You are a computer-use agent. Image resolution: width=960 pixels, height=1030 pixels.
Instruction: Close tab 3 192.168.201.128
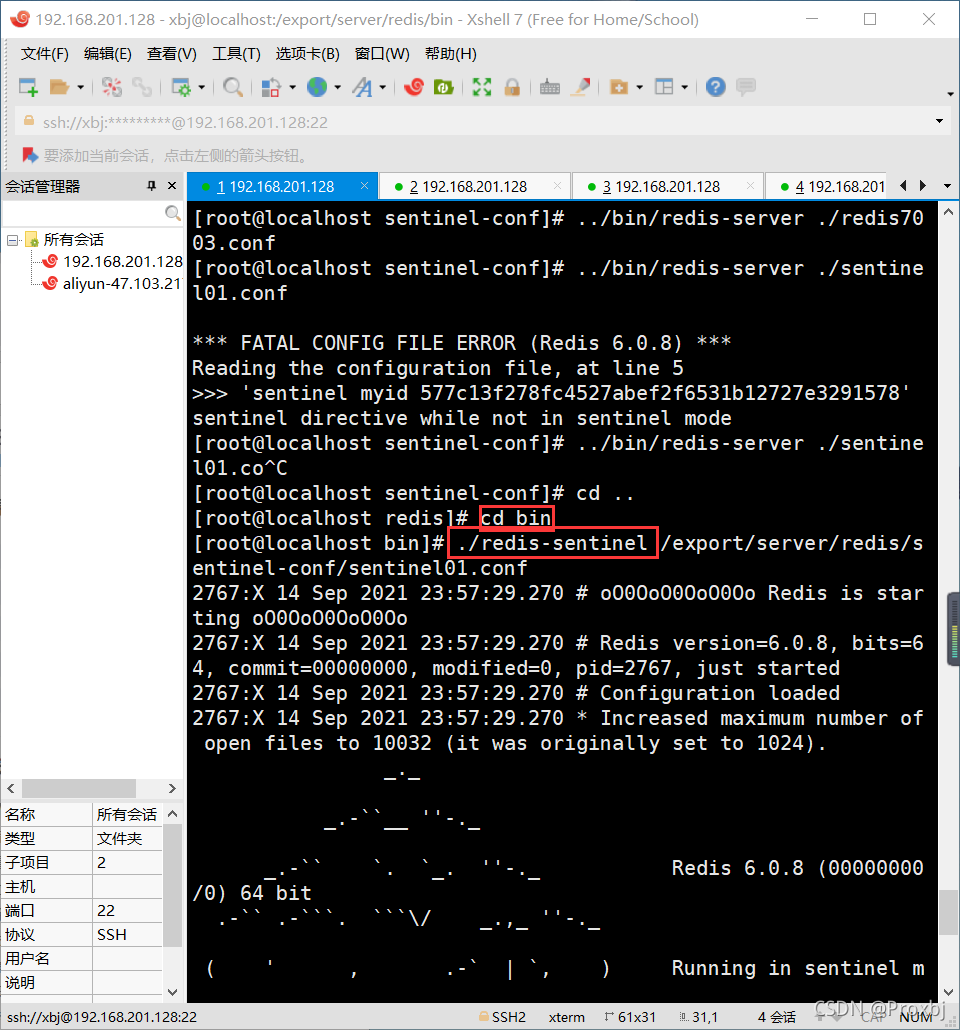[750, 186]
